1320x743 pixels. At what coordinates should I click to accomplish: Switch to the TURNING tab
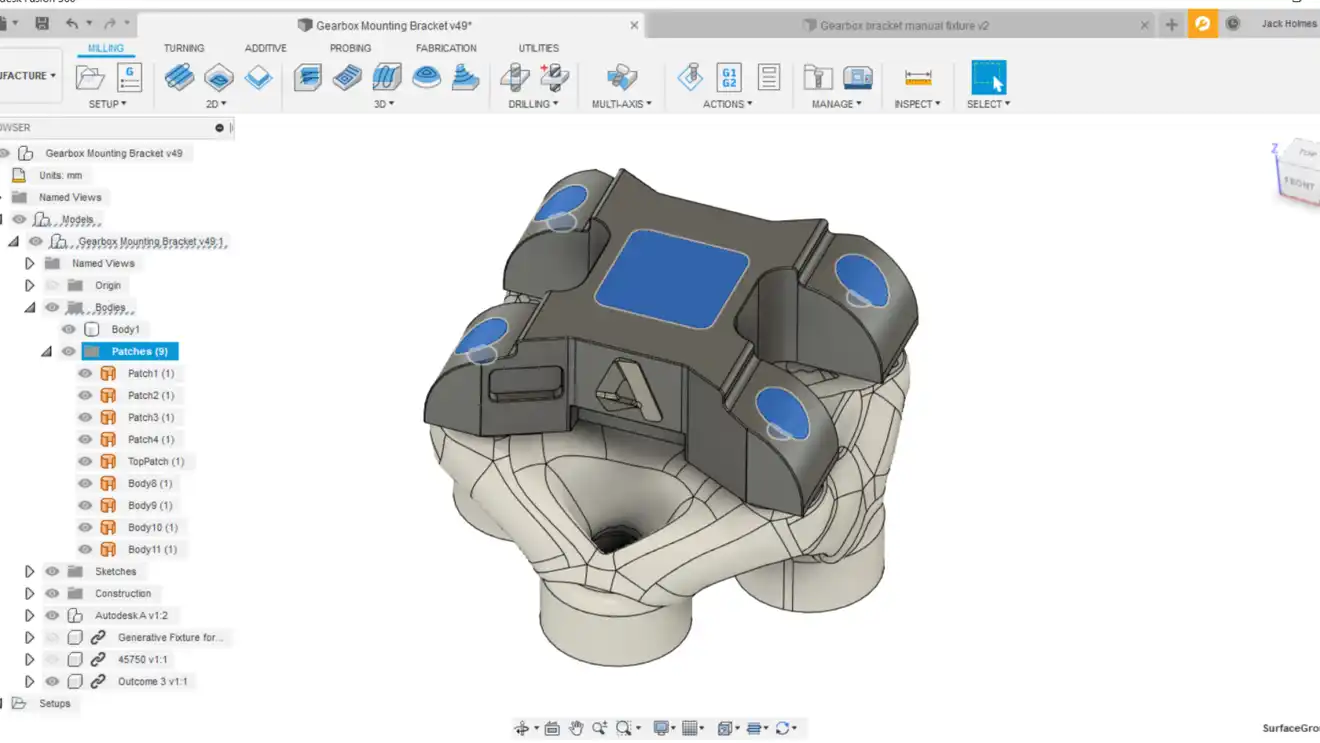point(184,48)
